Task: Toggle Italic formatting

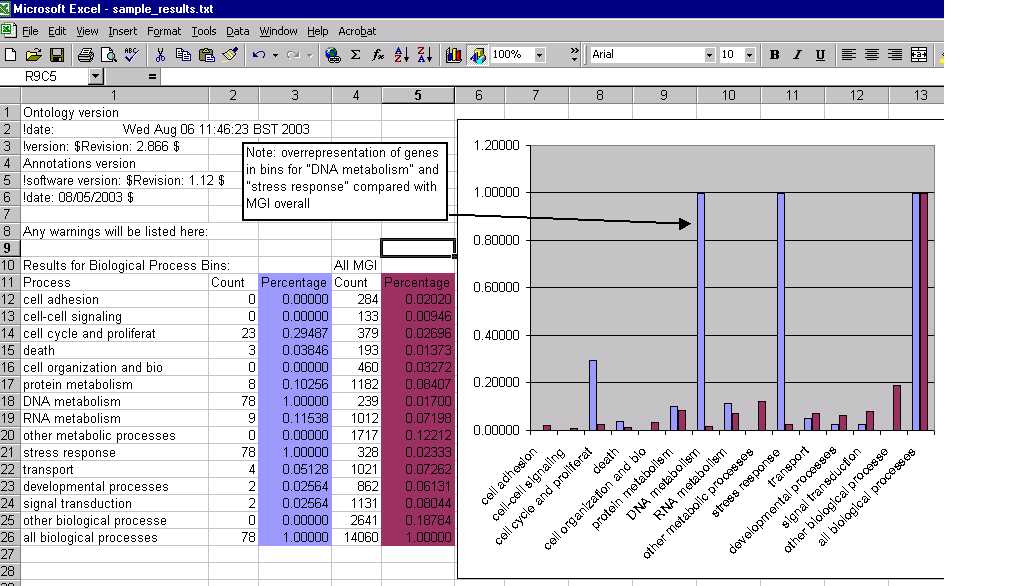Action: (x=797, y=55)
